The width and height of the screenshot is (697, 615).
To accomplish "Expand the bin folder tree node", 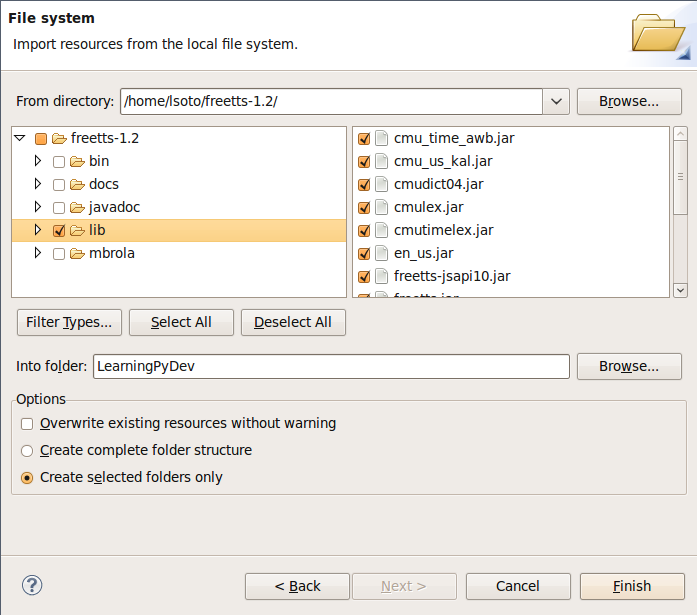I will [38, 161].
